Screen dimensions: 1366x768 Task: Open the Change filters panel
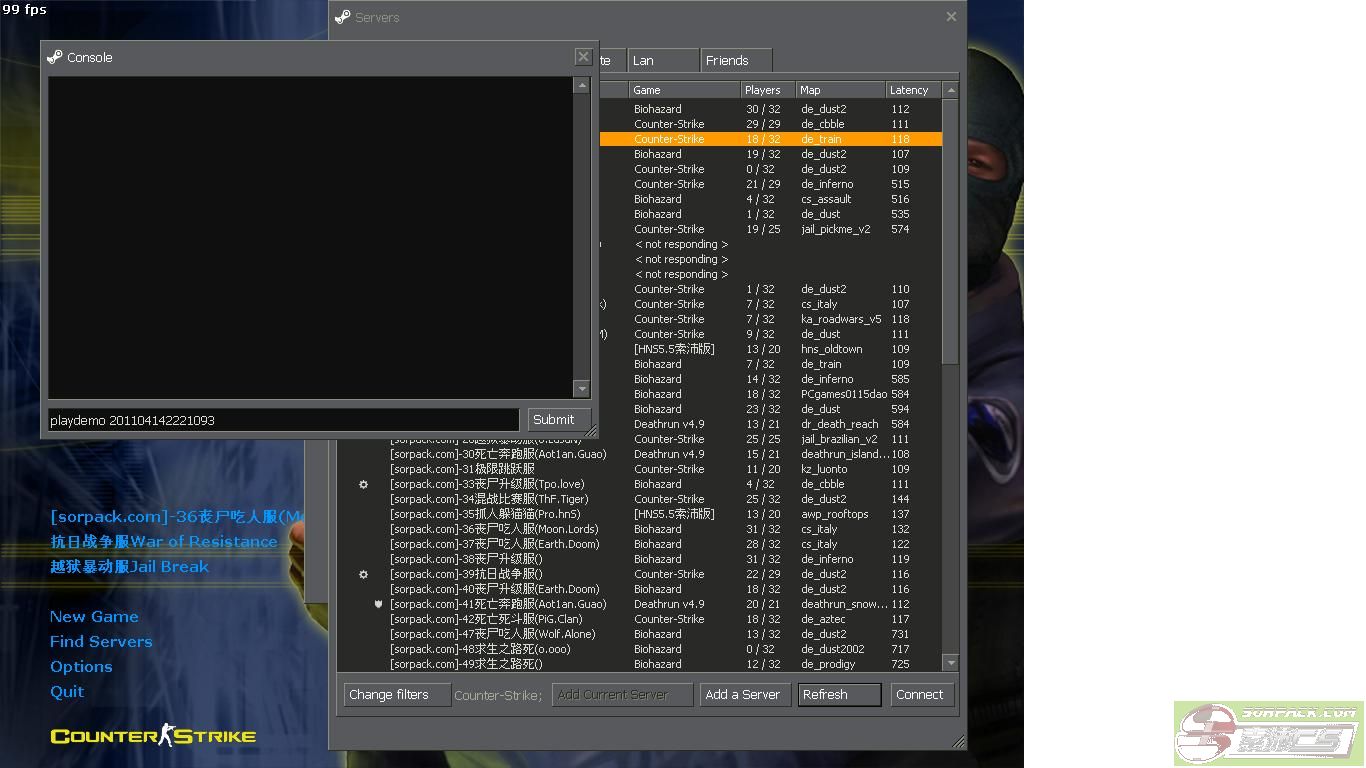pyautogui.click(x=395, y=695)
